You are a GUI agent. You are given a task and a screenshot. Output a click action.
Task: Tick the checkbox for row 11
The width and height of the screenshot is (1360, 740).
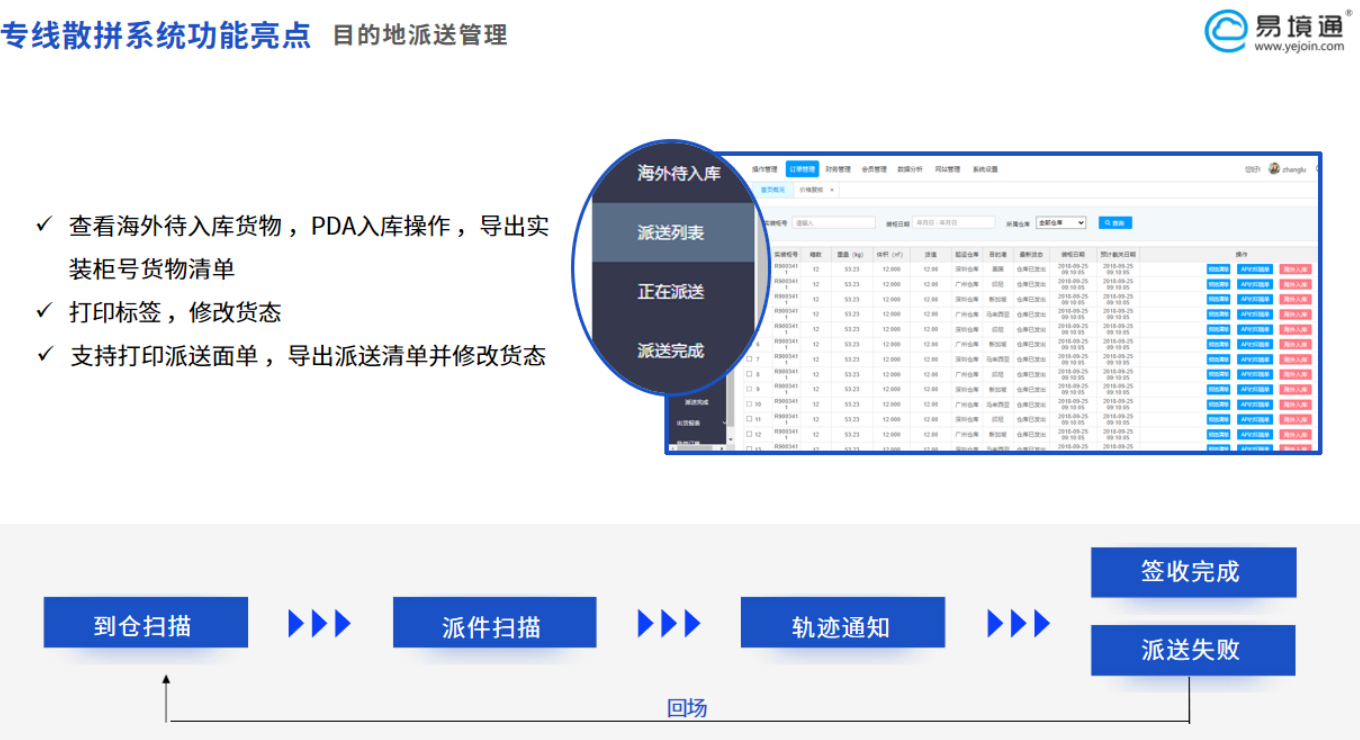coord(749,419)
